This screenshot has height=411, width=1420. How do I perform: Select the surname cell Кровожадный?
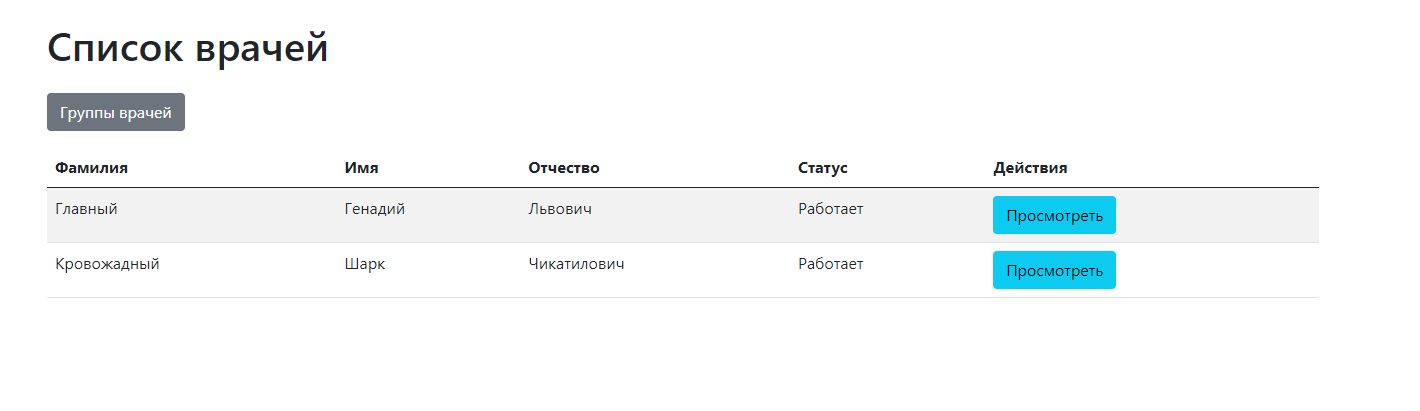(x=107, y=264)
